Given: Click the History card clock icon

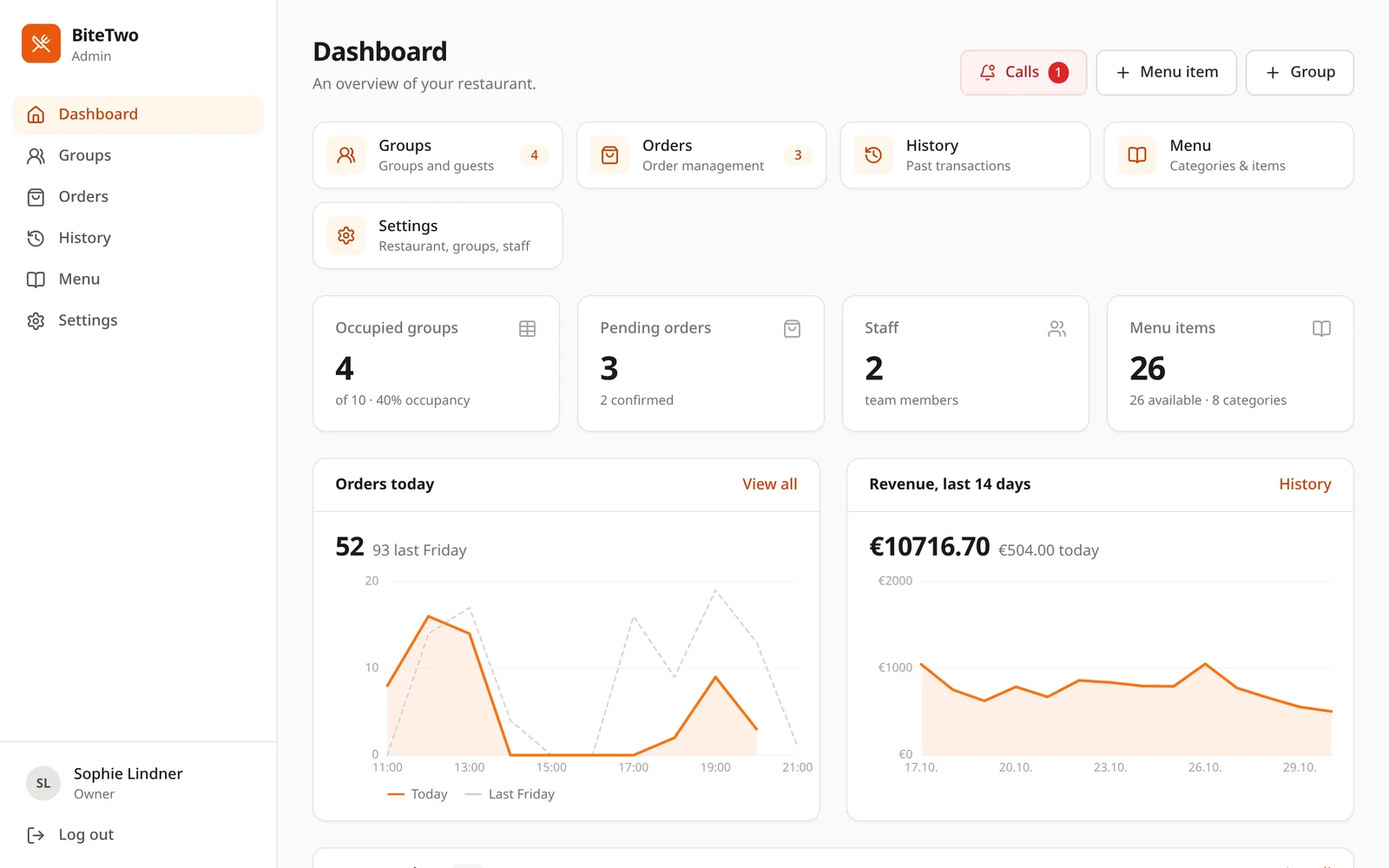Looking at the screenshot, I should coord(873,155).
